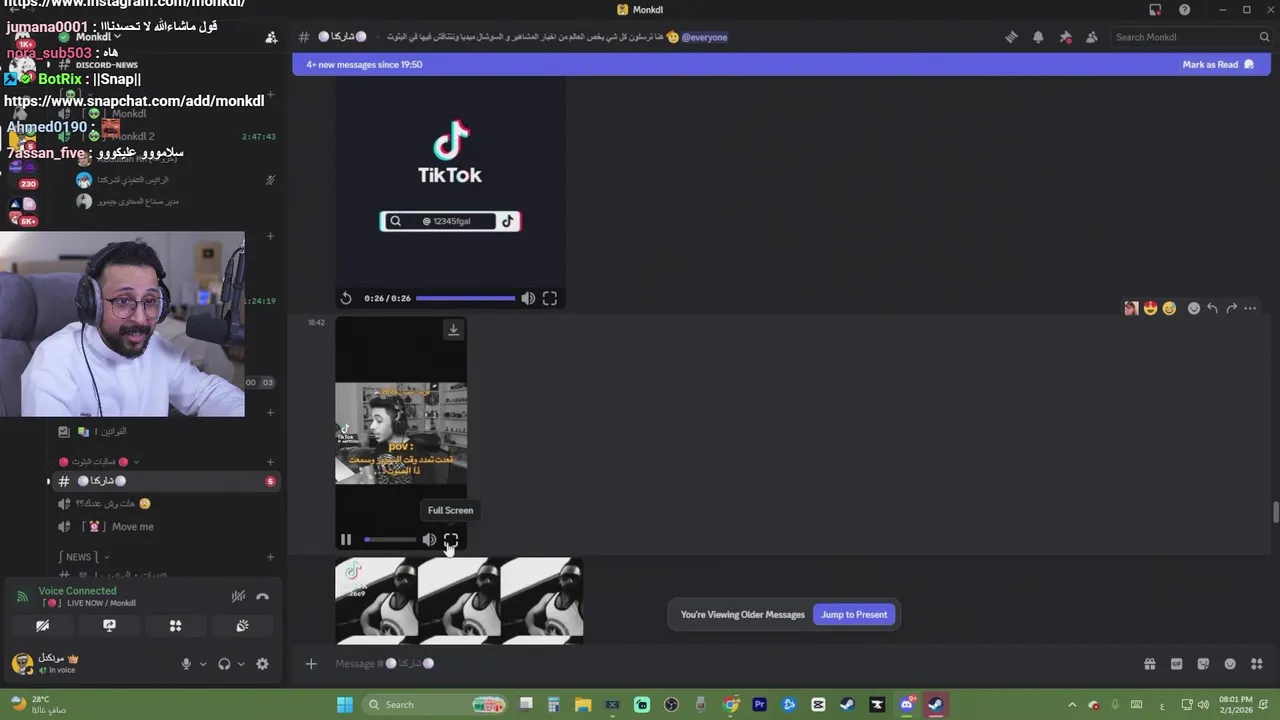
Task: Forward the hovered message
Action: point(1231,308)
